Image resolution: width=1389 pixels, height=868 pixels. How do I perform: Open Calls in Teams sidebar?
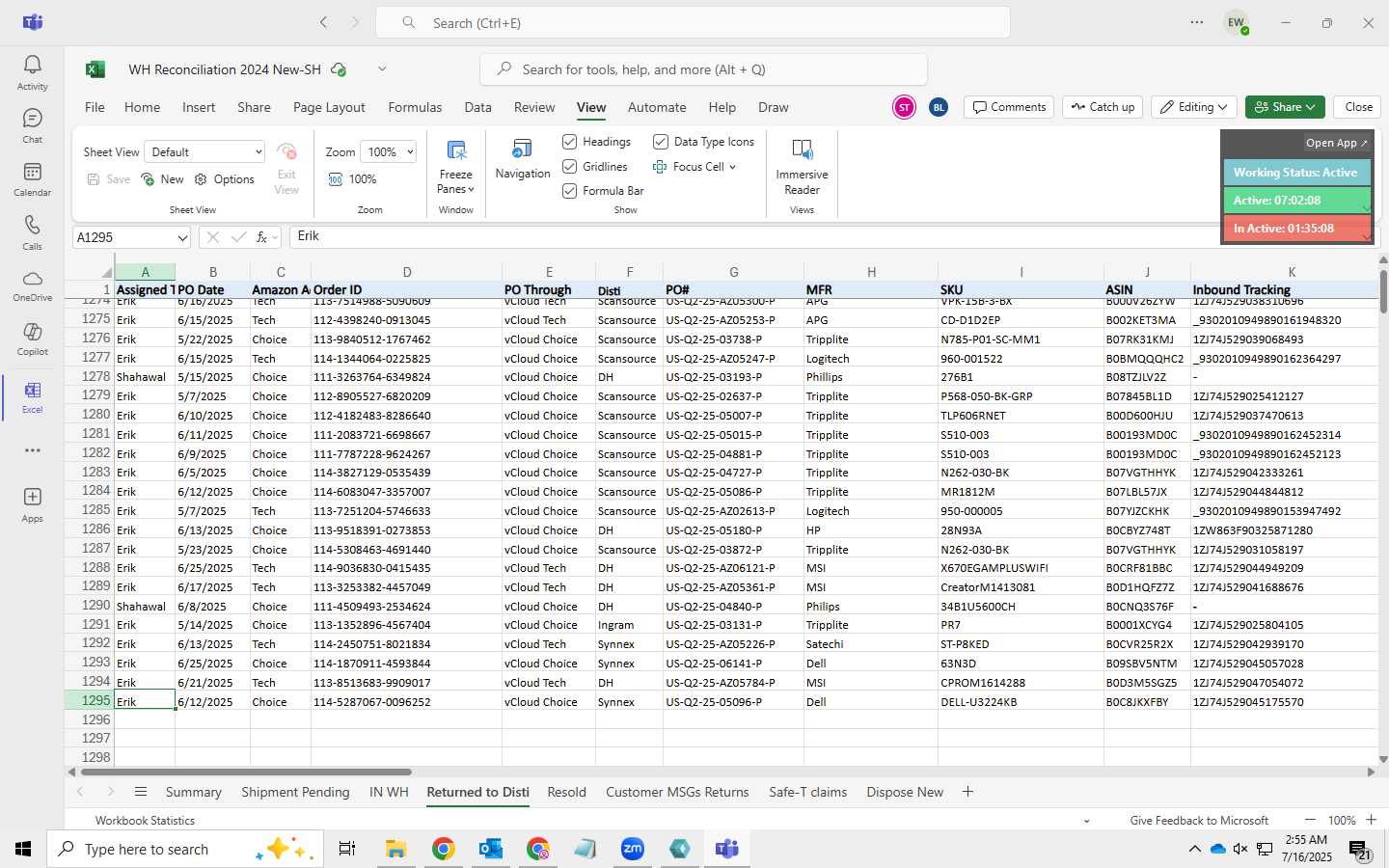click(32, 232)
